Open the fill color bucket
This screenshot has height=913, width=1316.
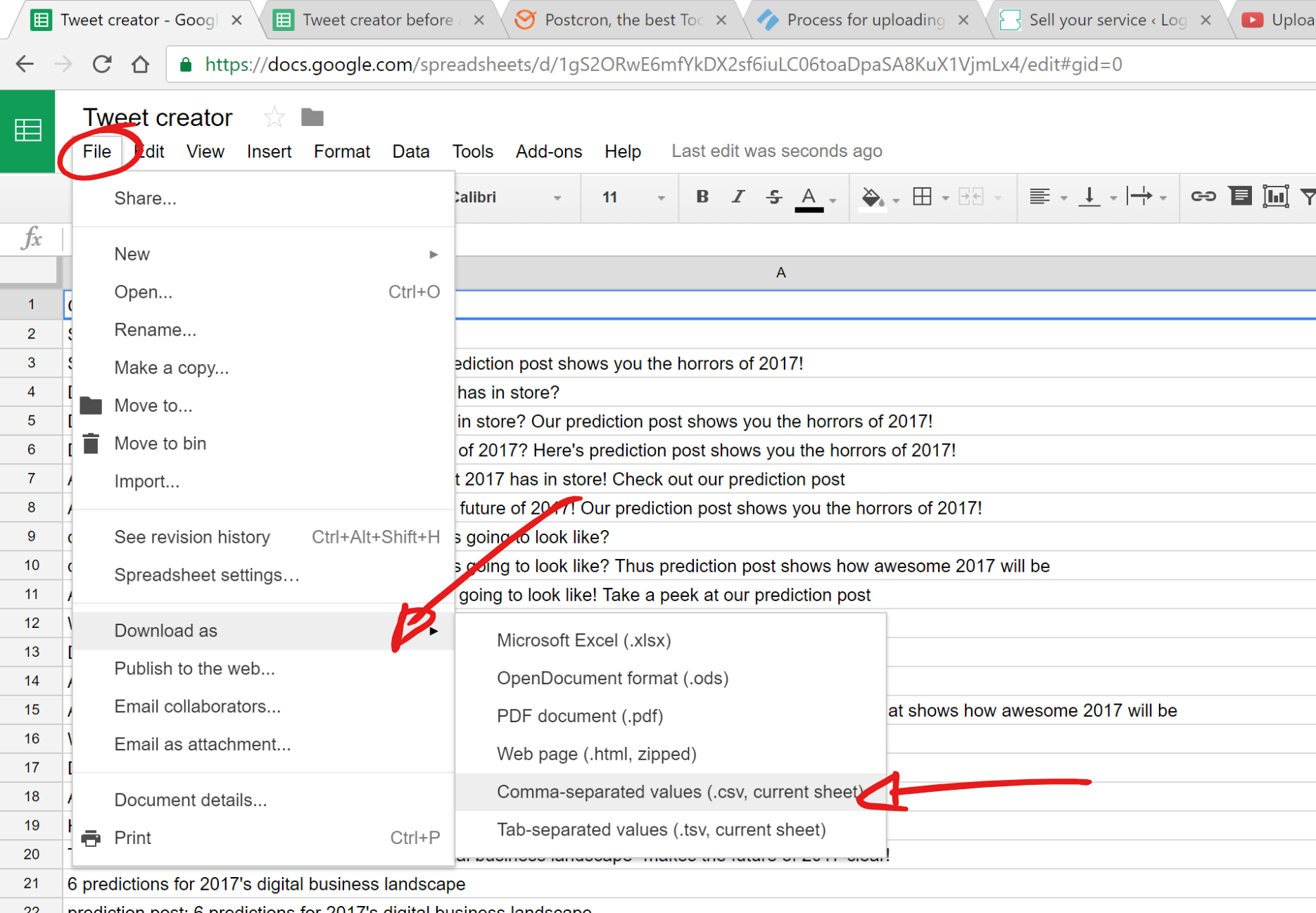pyautogui.click(x=873, y=198)
